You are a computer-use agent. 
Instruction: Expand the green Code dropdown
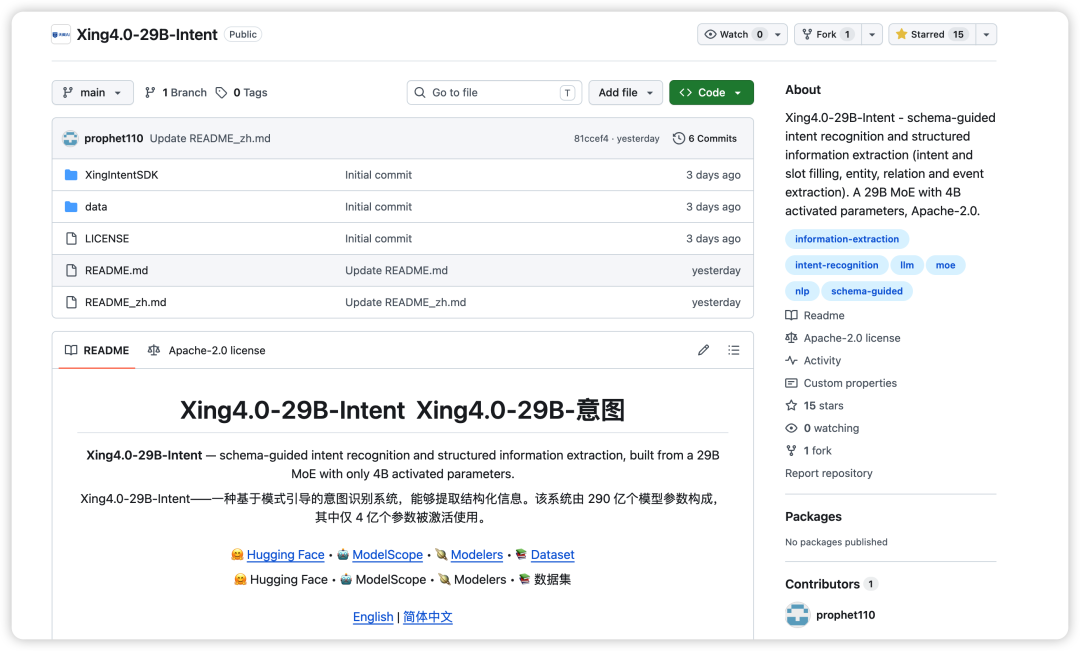coord(711,92)
